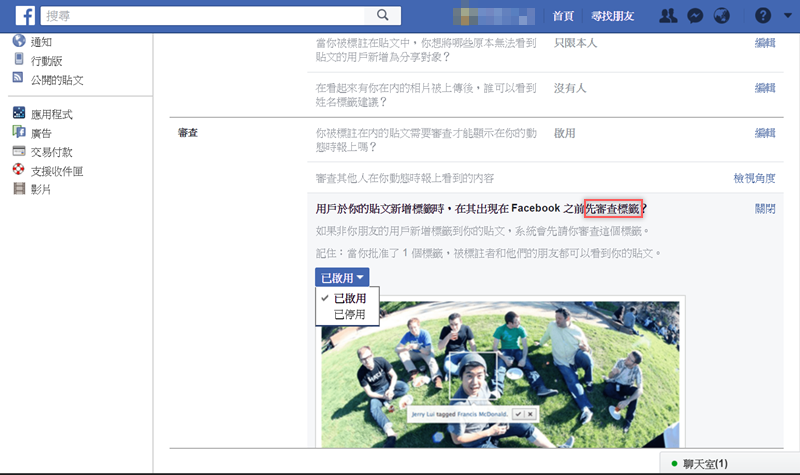Click the search magnifier icon
This screenshot has height=475, width=800.
383,15
